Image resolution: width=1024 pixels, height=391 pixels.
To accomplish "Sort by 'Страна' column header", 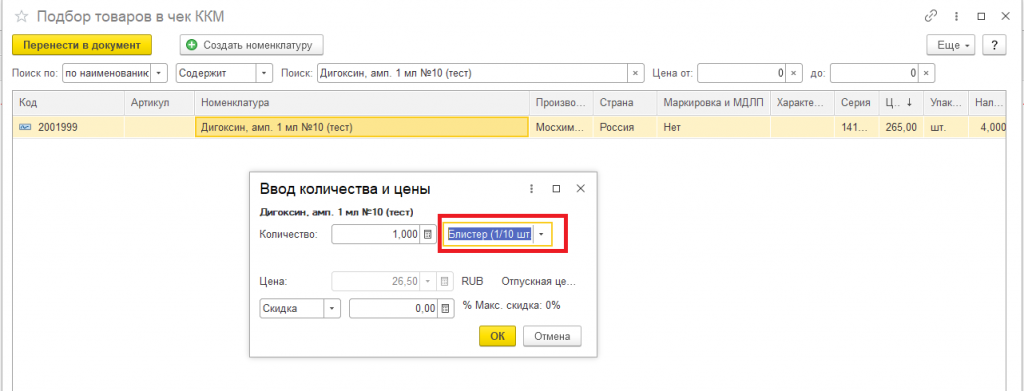I will [x=624, y=102].
